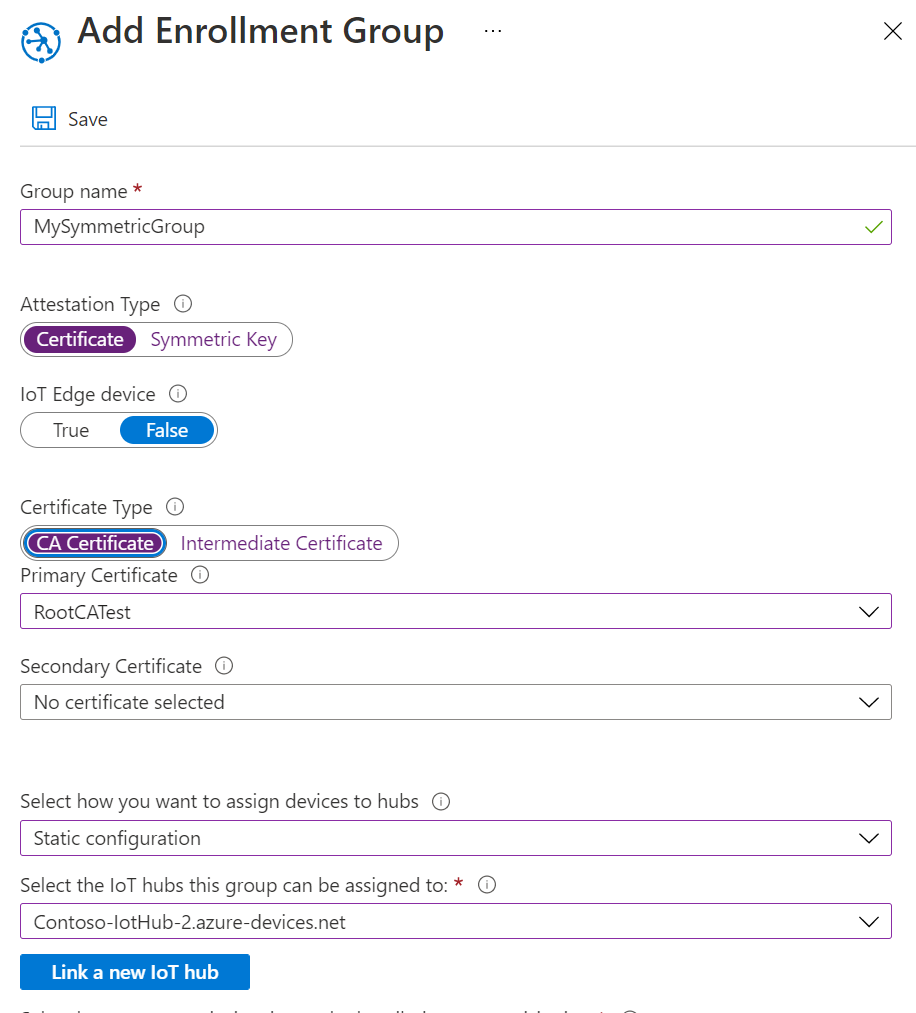916x1013 pixels.
Task: Expand the Primary Certificate dropdown
Action: [868, 611]
